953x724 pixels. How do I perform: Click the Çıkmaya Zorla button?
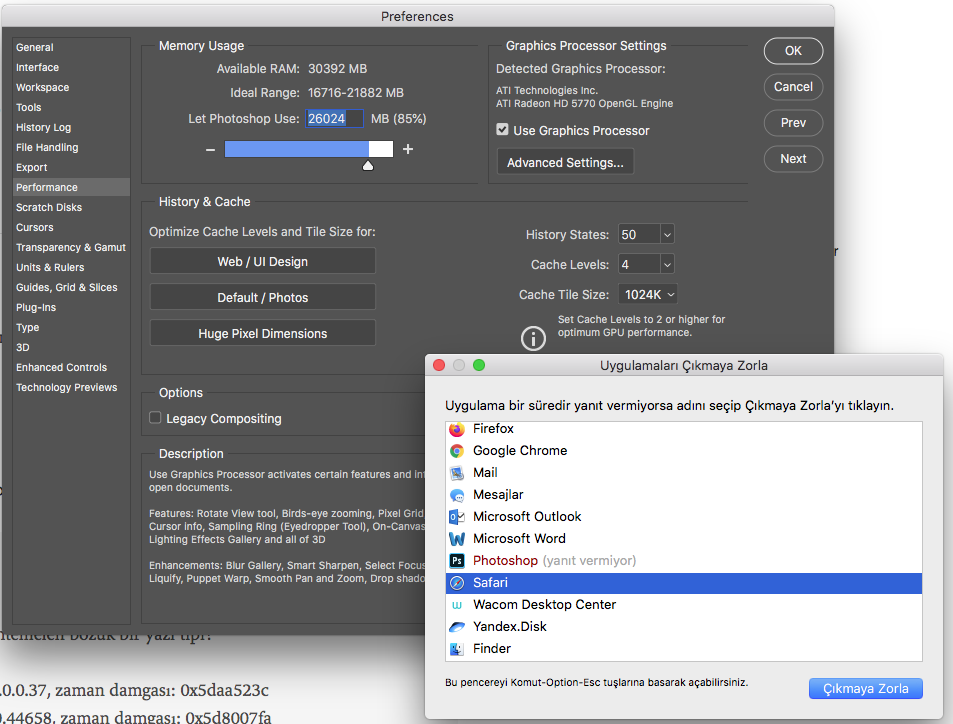click(x=865, y=689)
